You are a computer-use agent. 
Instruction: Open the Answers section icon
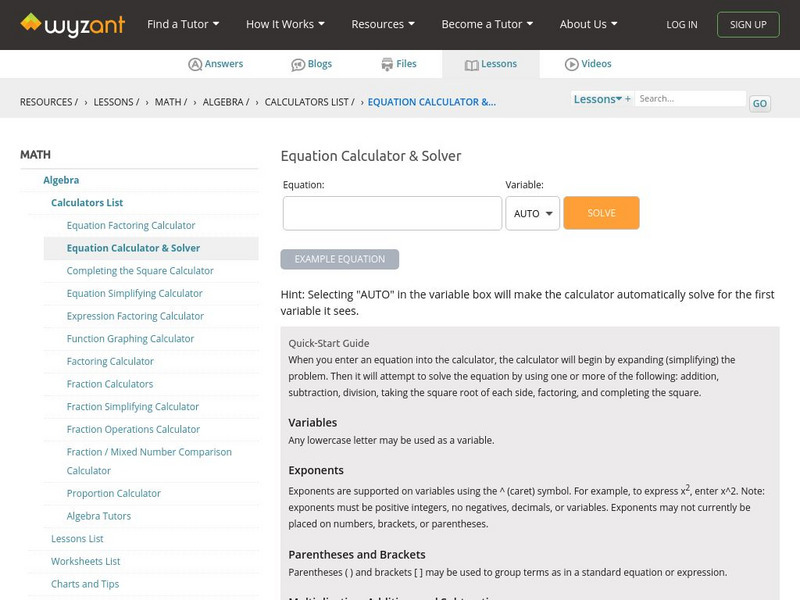click(x=195, y=64)
